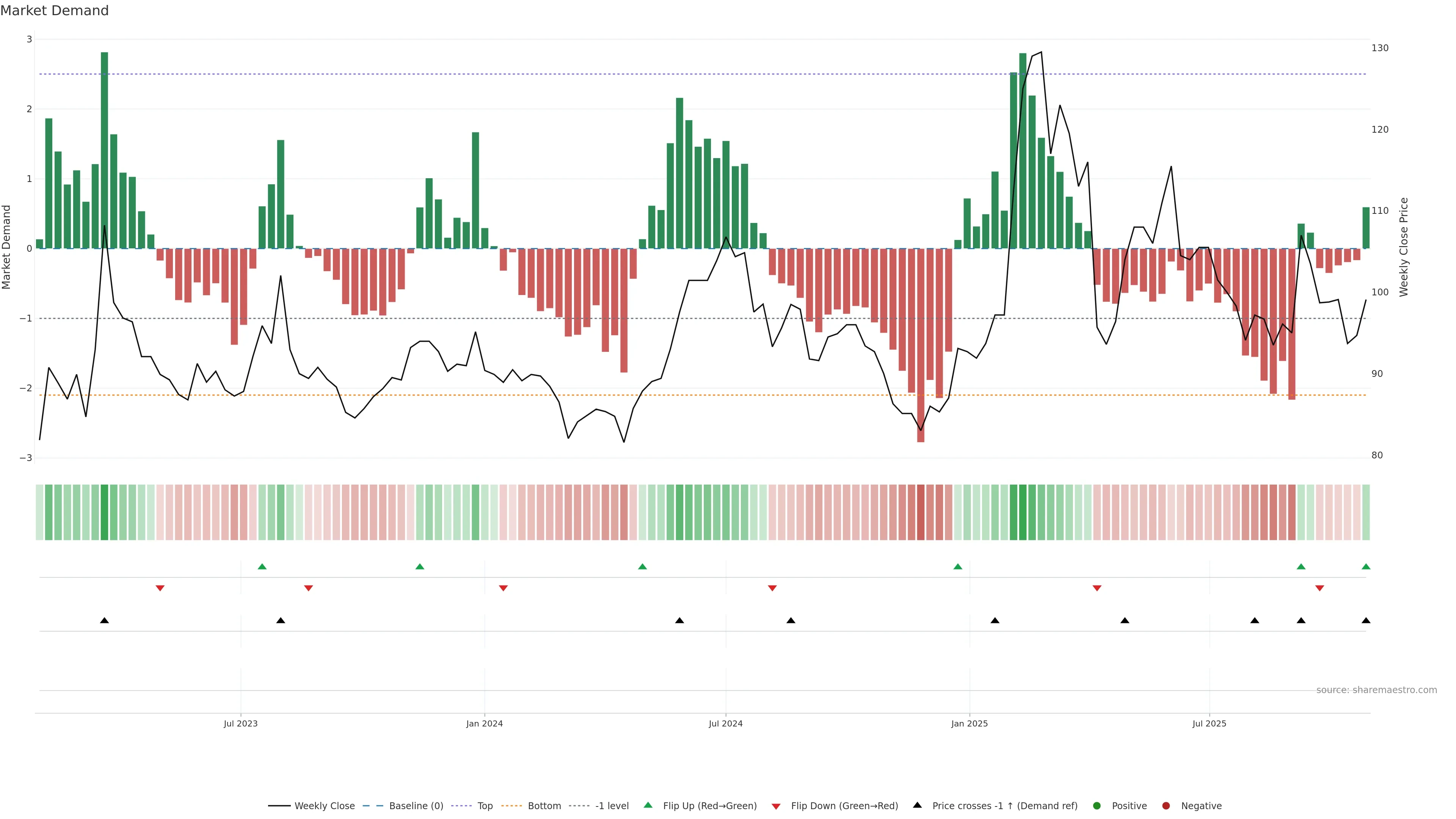Click black Price crosses -1 legend icon
Viewport: 1456px width, 819px height.
click(917, 805)
